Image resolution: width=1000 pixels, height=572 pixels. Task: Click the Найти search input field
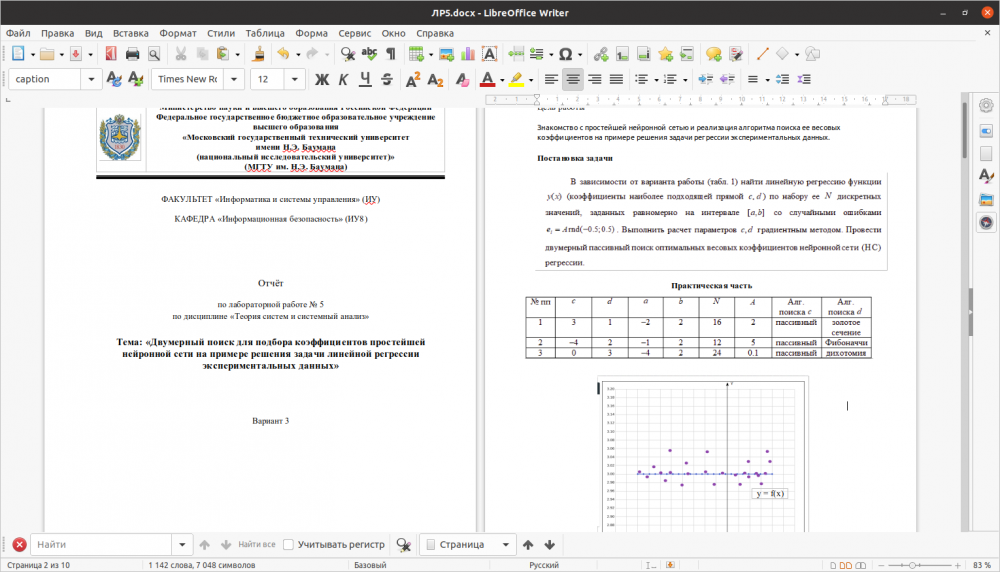(x=101, y=545)
